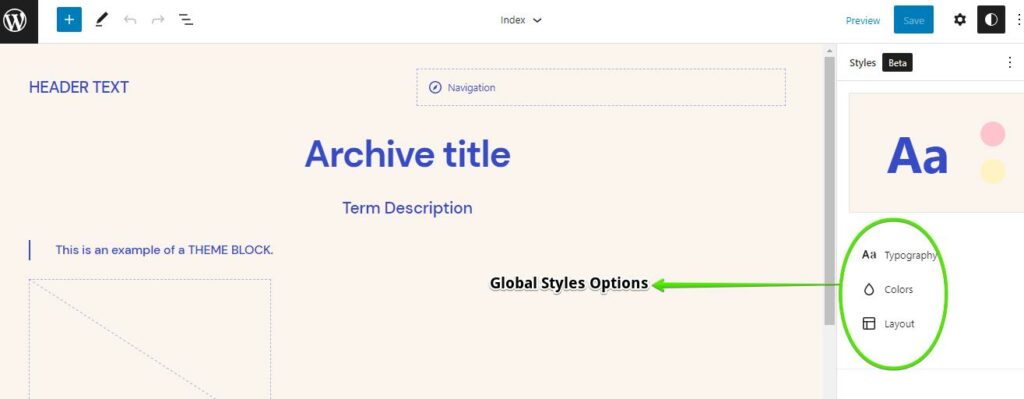The width and height of the screenshot is (1024, 399).
Task: Click the pink color circle in preview
Action: (x=993, y=134)
